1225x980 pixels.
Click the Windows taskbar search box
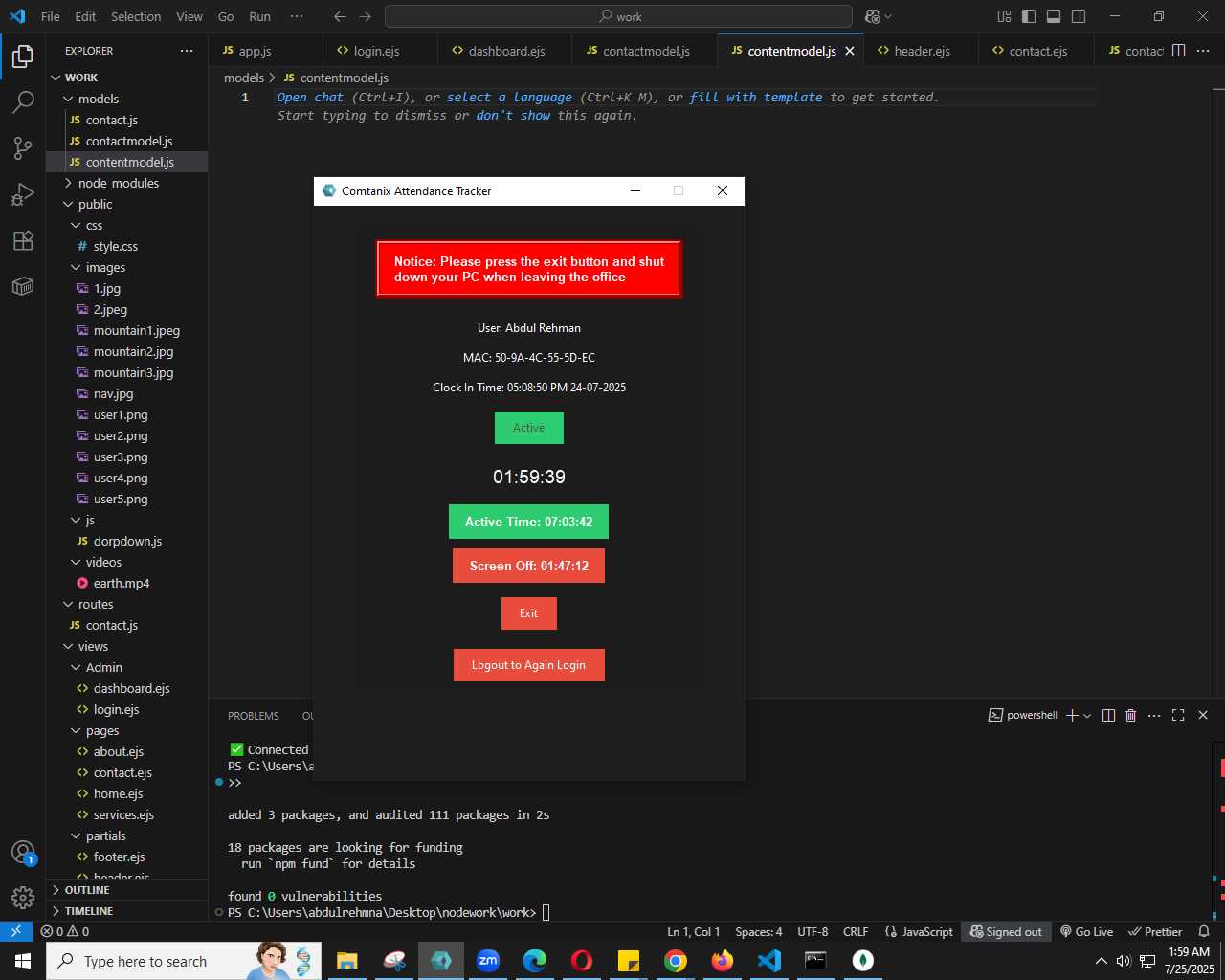tap(183, 961)
